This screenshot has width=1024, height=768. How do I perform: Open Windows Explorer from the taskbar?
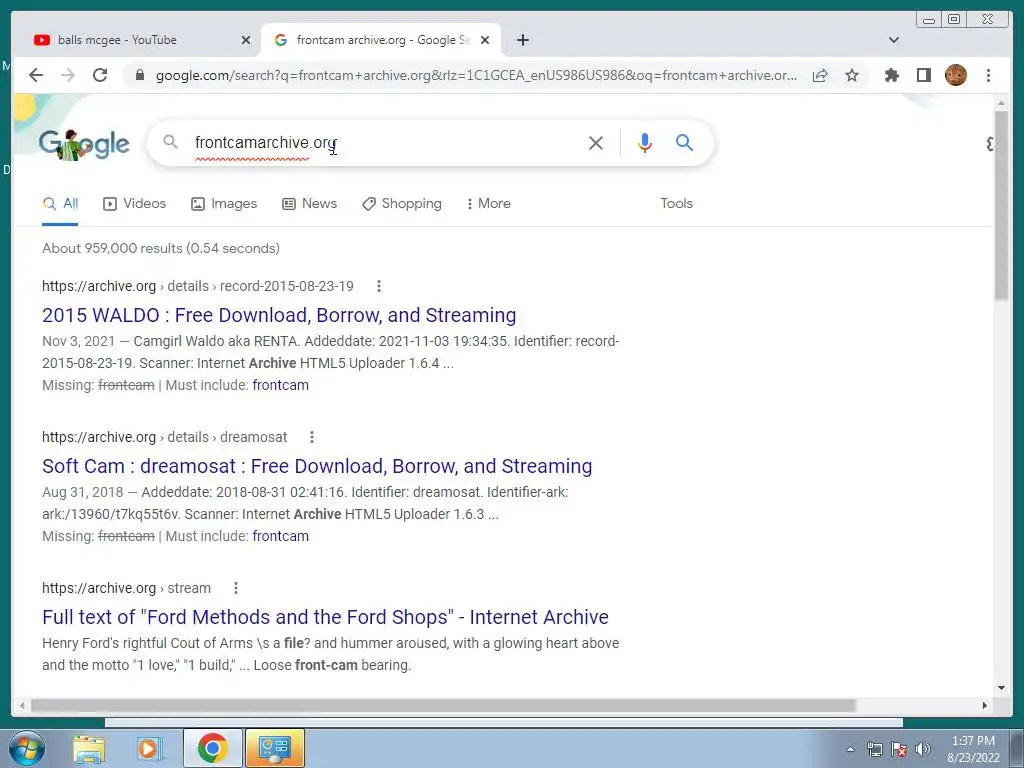[89, 748]
